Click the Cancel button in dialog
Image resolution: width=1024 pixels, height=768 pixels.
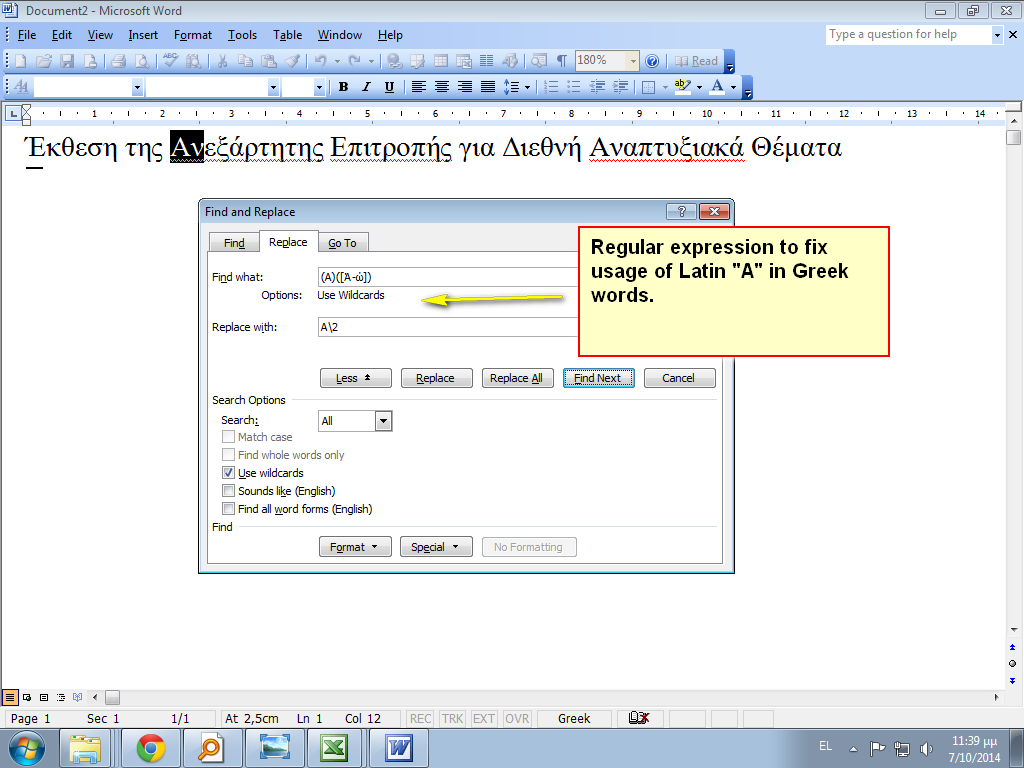679,378
